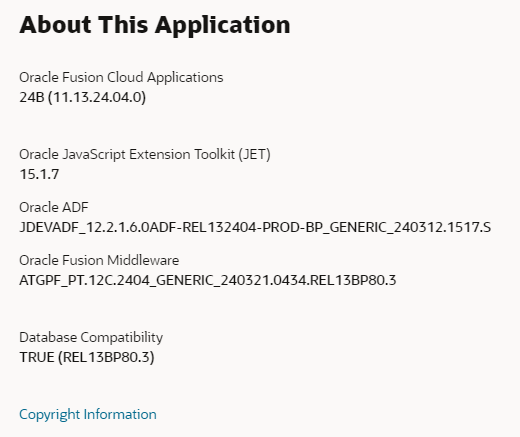
Task: Click the About This Application heading
Action: 155,25
